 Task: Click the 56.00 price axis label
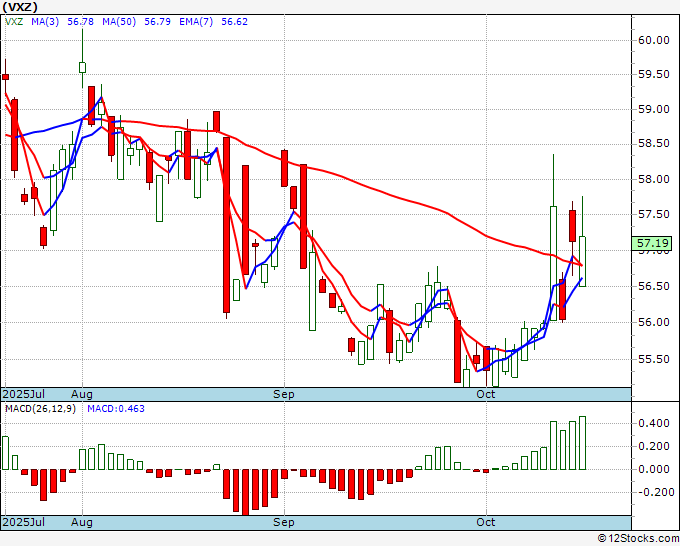pyautogui.click(x=654, y=322)
